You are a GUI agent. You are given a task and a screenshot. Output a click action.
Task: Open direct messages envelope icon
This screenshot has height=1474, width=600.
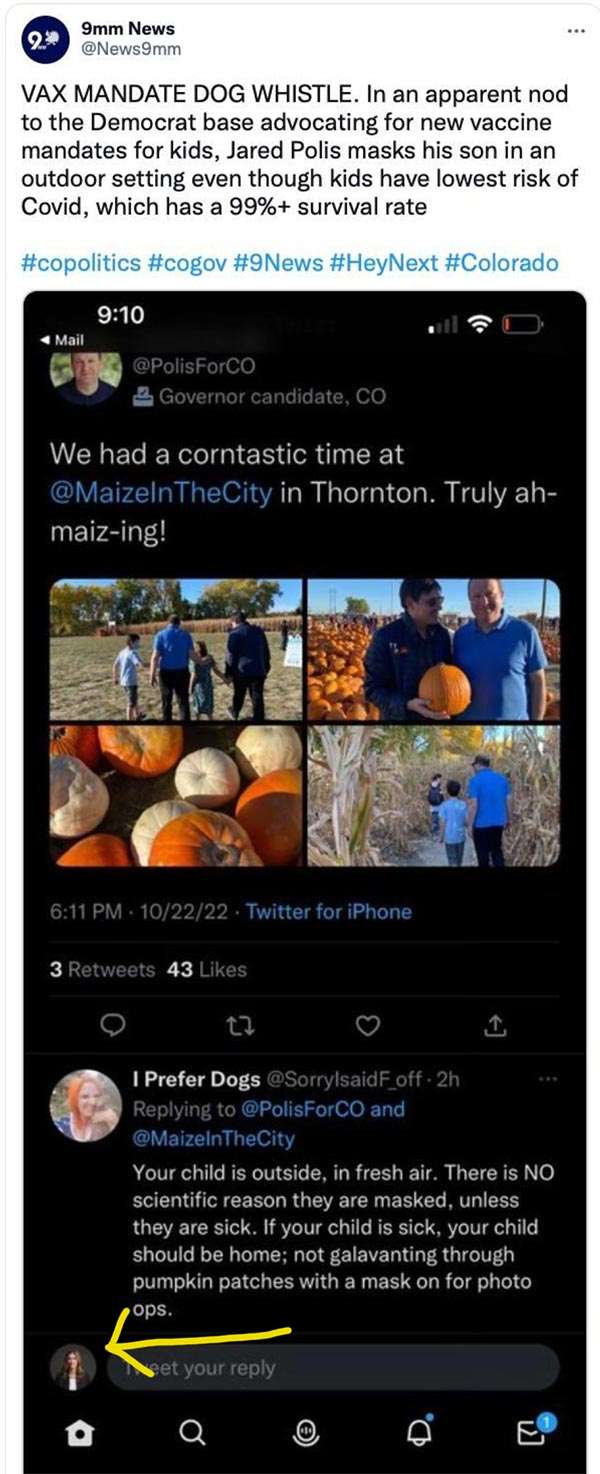click(531, 1432)
